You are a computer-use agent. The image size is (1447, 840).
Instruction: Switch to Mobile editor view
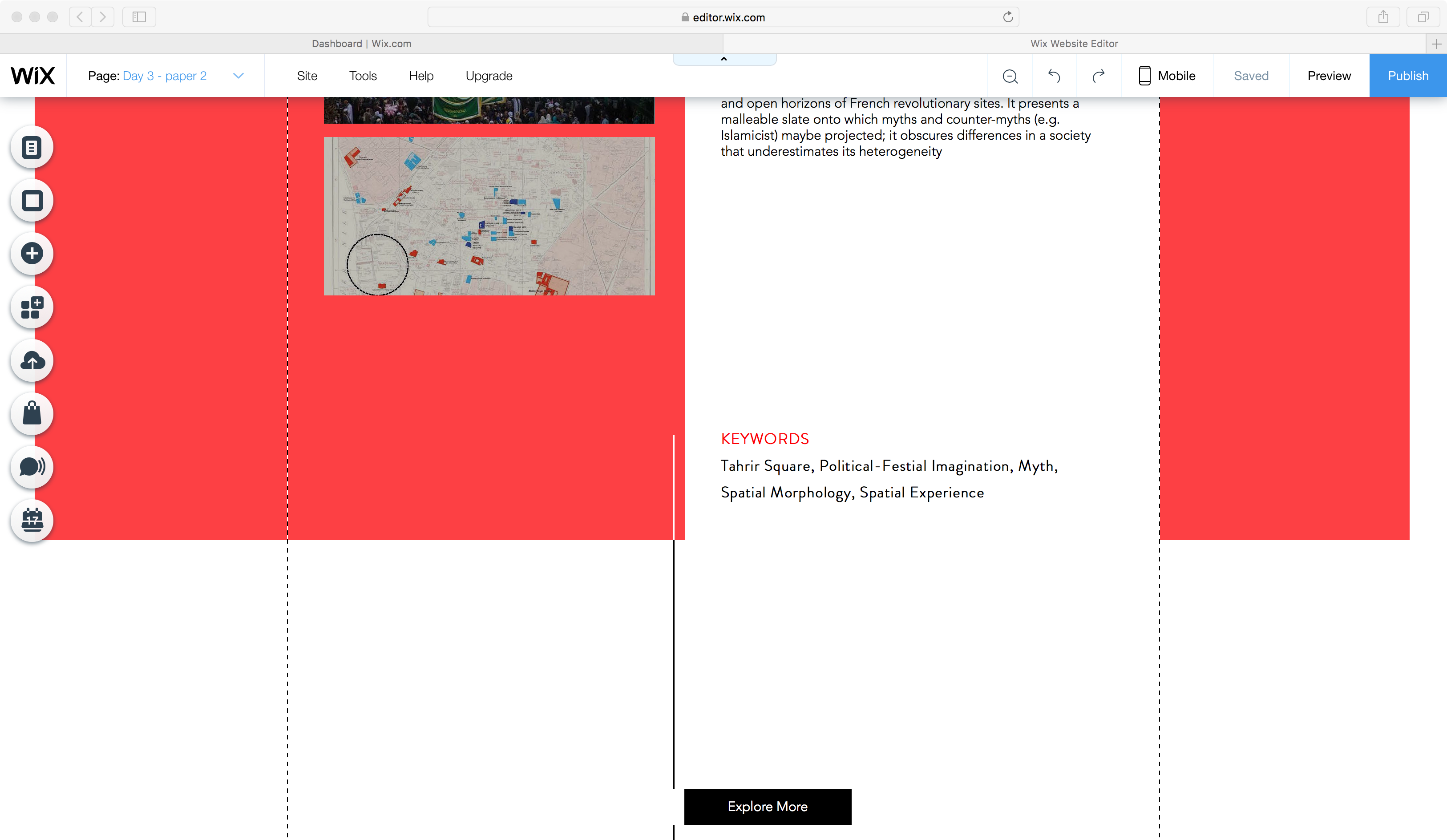click(1167, 76)
